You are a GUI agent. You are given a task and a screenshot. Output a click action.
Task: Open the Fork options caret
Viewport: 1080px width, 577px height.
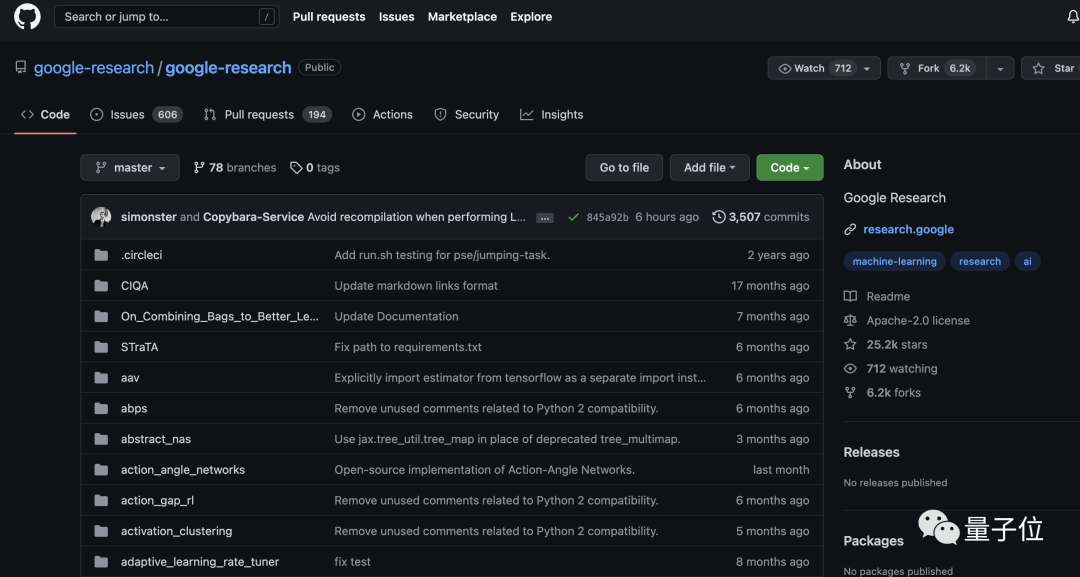(x=999, y=68)
